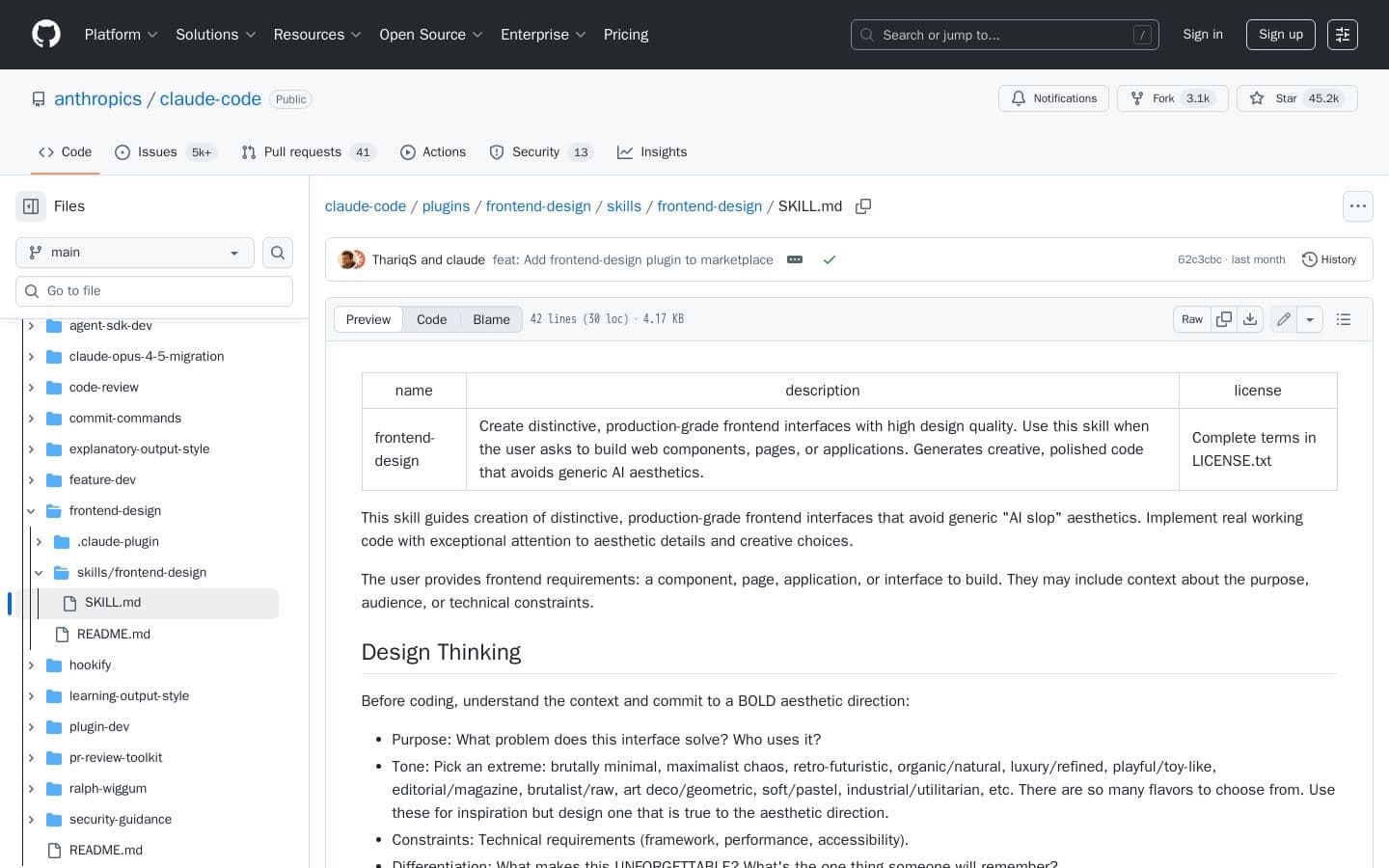Click the Go to file search box
The height and width of the screenshot is (868, 1389).
[x=154, y=290]
